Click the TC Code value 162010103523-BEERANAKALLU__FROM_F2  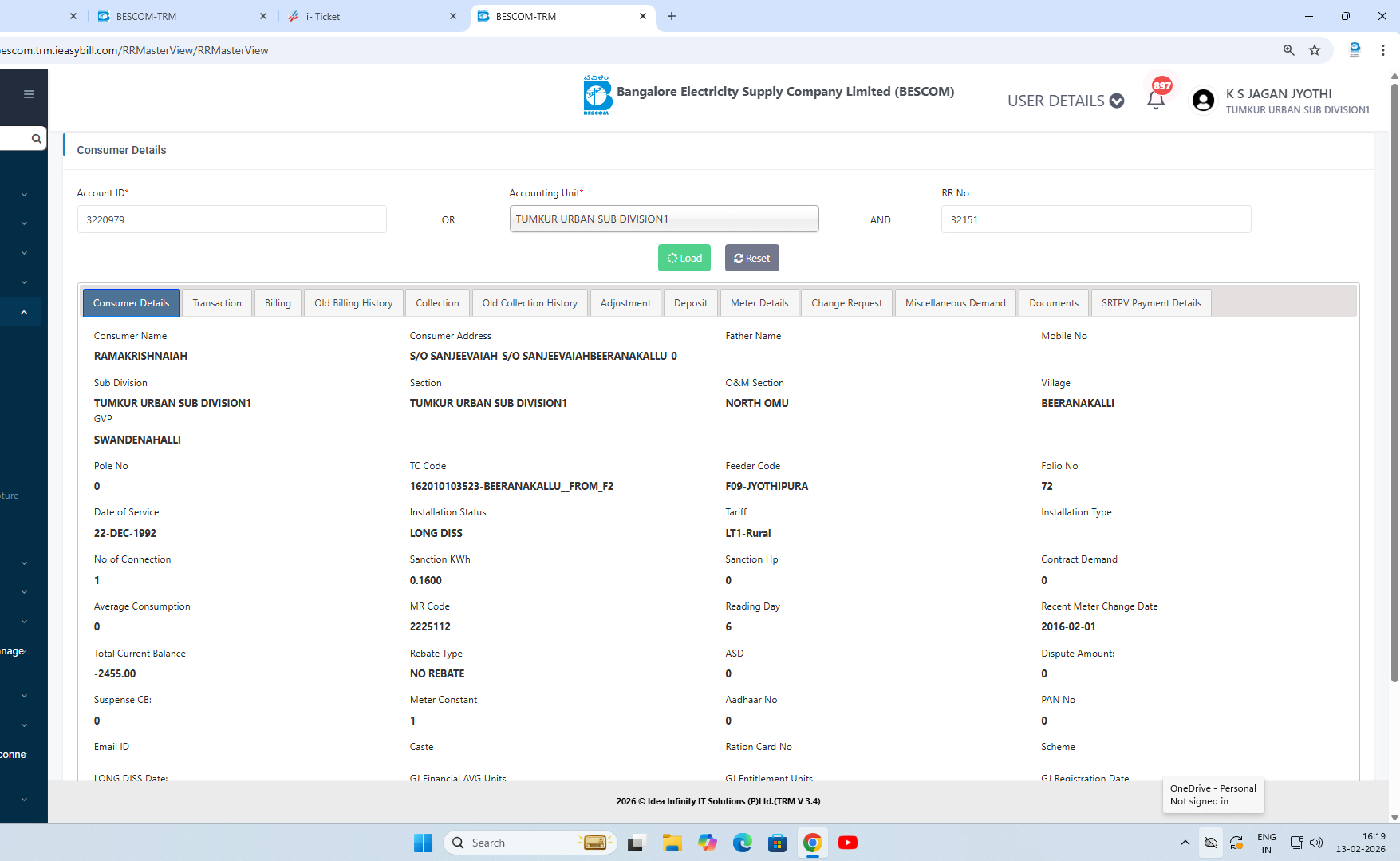click(x=511, y=486)
